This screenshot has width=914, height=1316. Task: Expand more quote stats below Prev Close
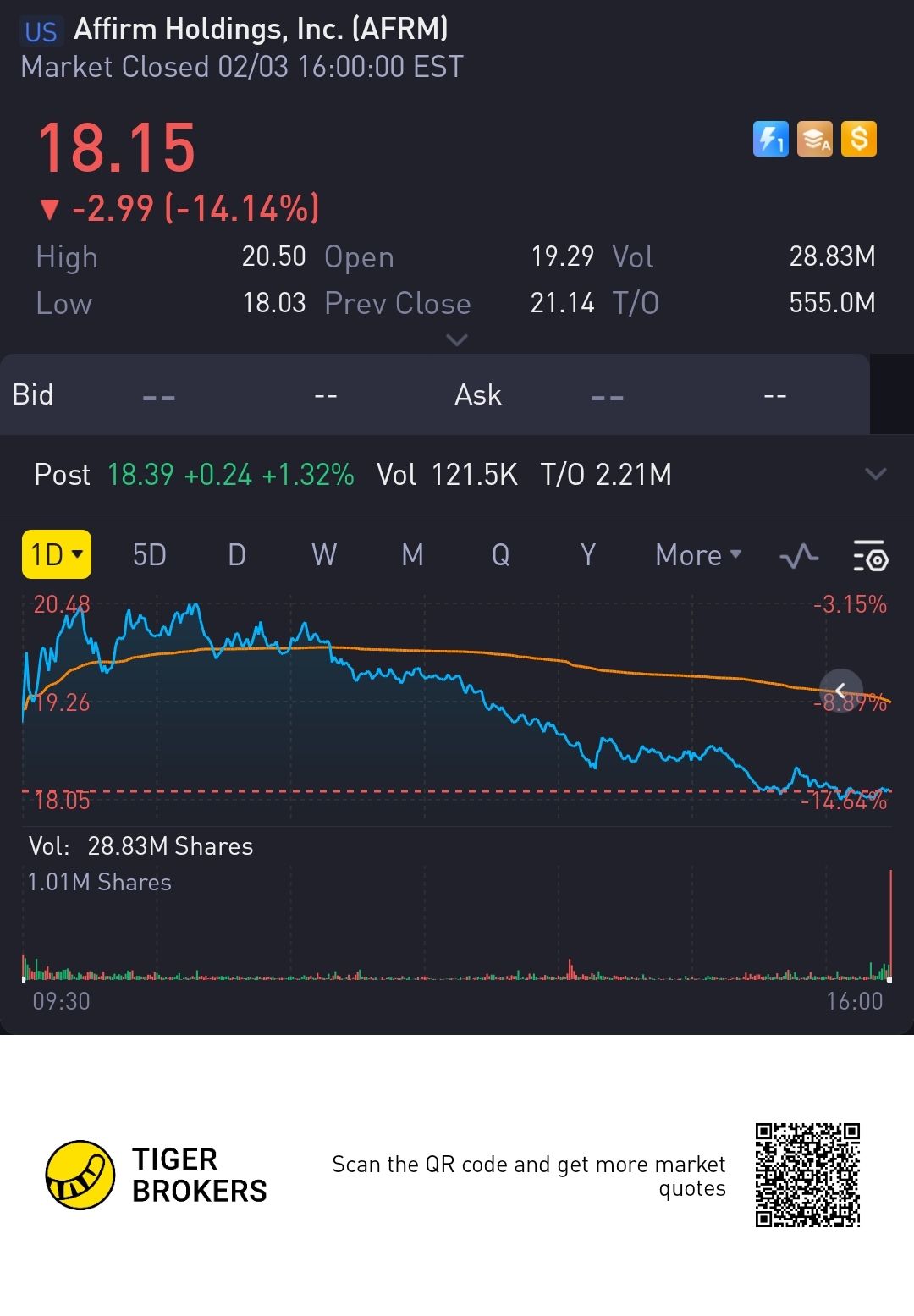pos(457,340)
